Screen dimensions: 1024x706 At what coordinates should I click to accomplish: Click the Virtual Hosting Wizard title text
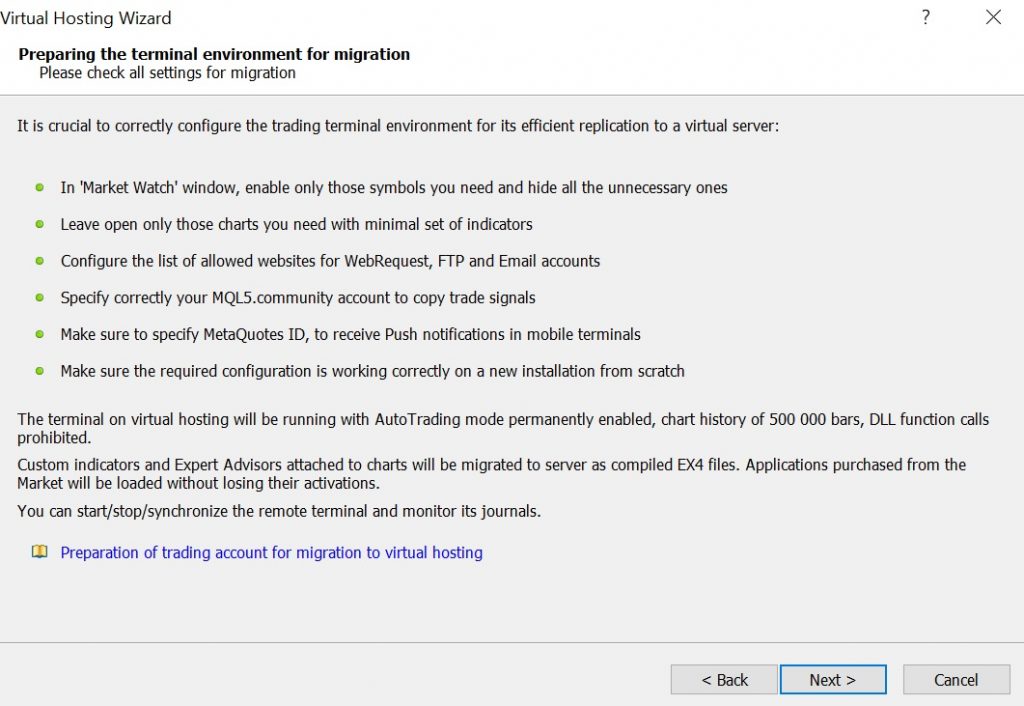[86, 18]
